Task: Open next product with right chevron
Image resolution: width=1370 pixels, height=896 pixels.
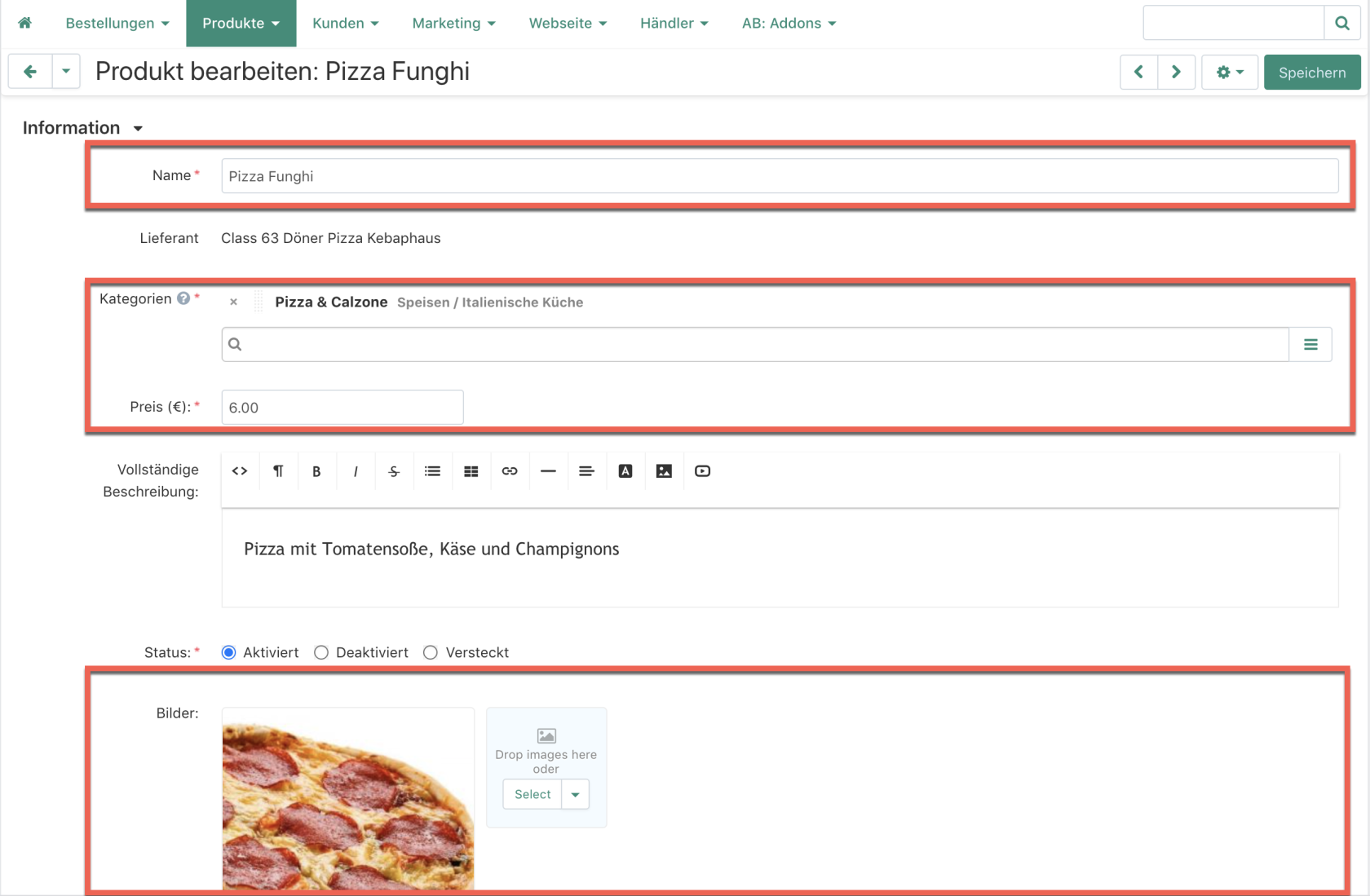Action: (x=1177, y=72)
